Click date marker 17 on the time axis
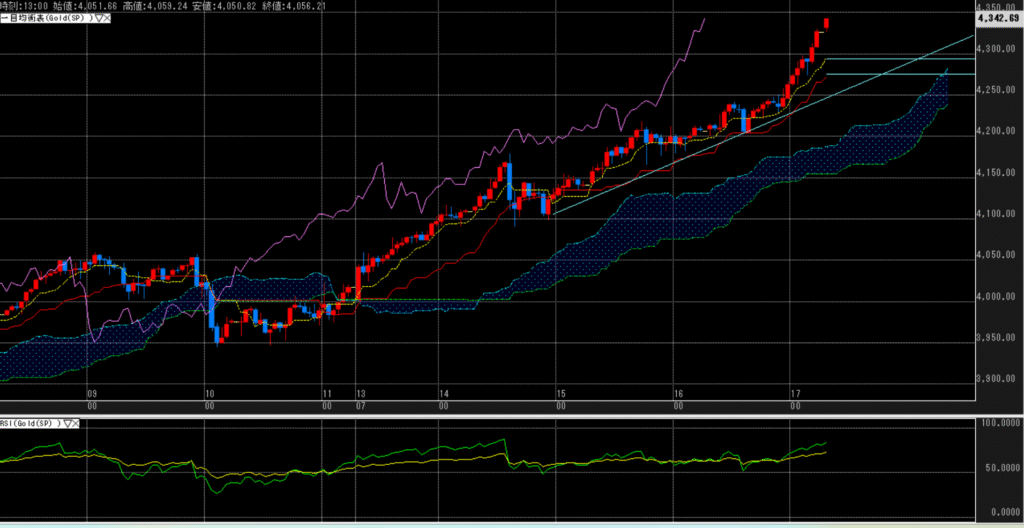The width and height of the screenshot is (1024, 528). [x=795, y=394]
